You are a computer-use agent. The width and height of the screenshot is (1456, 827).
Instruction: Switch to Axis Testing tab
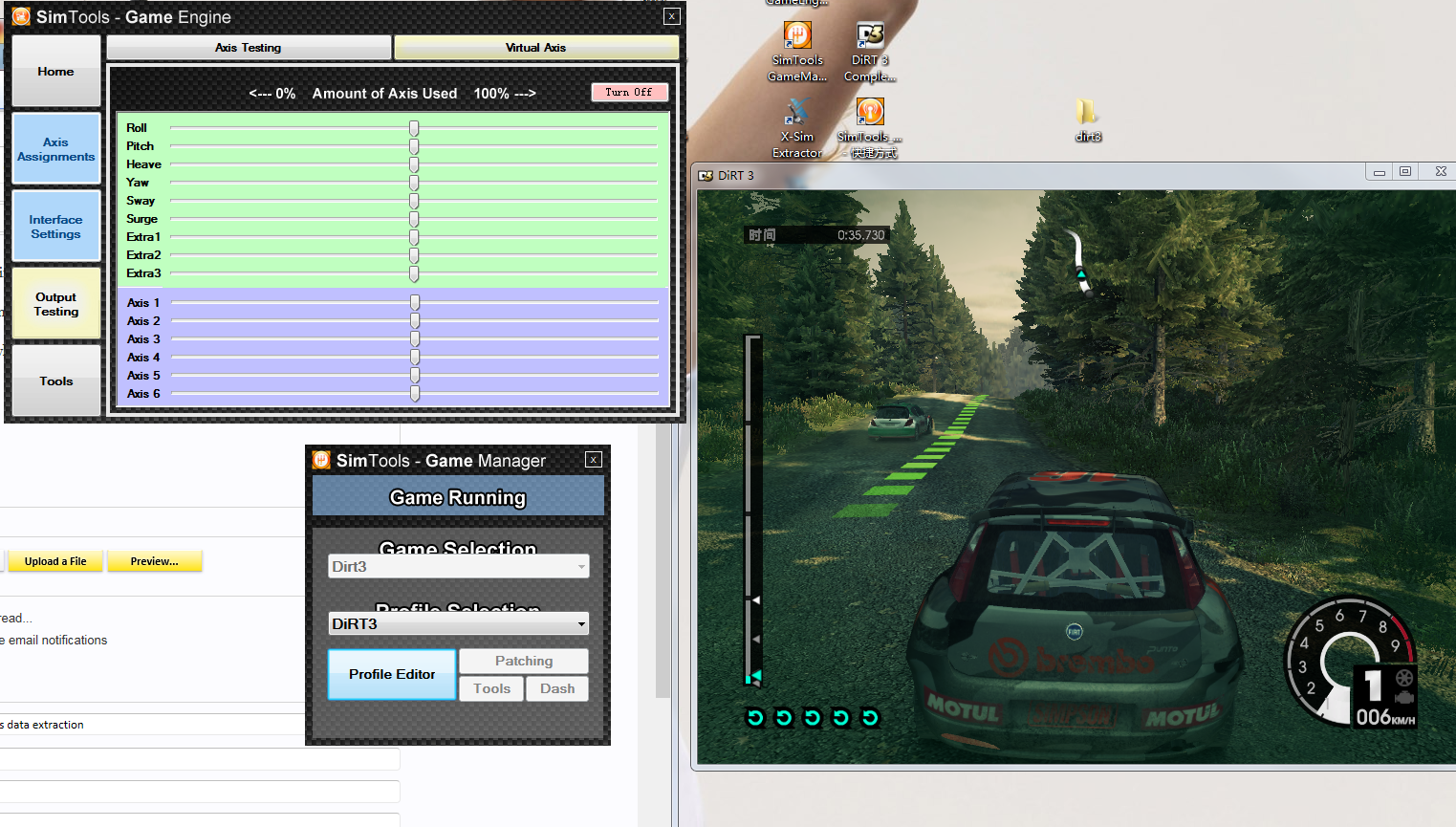(x=249, y=47)
